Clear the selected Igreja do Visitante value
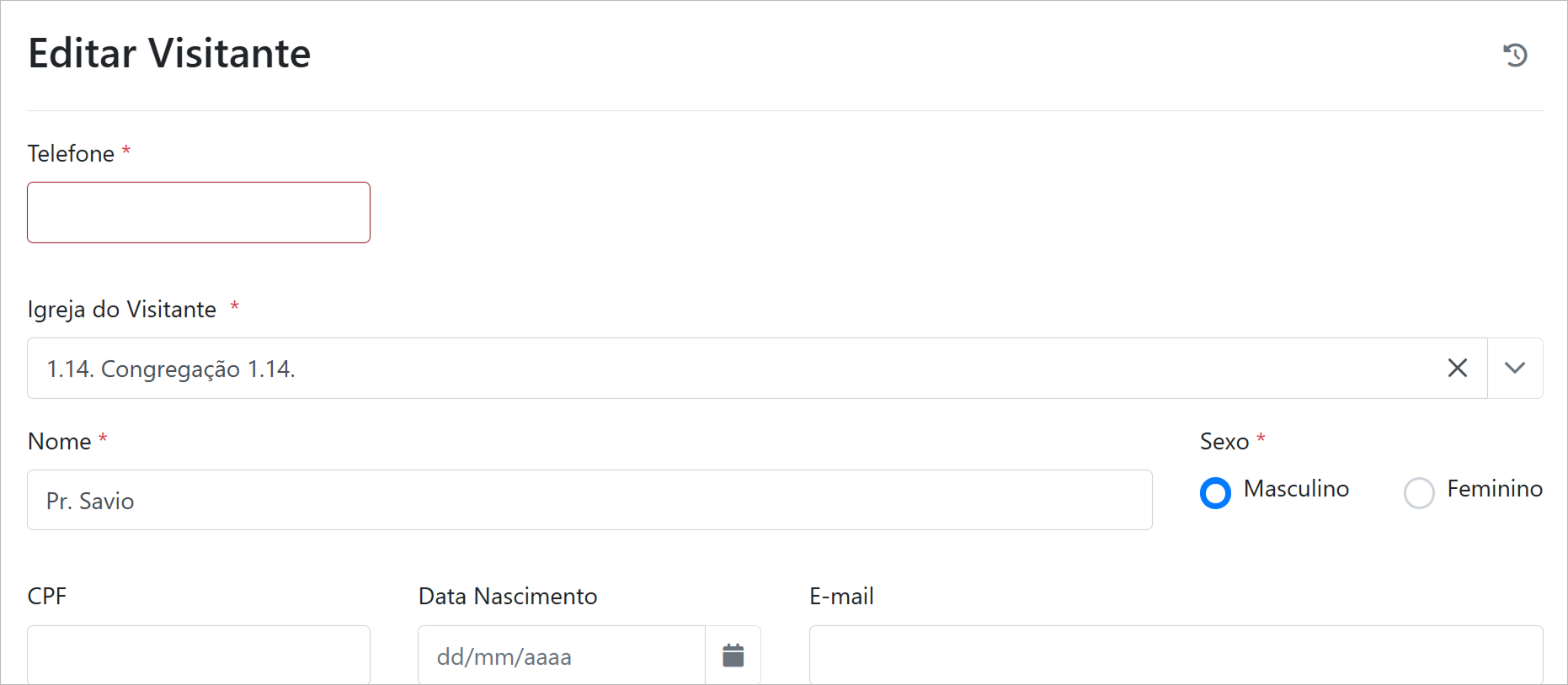 (1457, 368)
